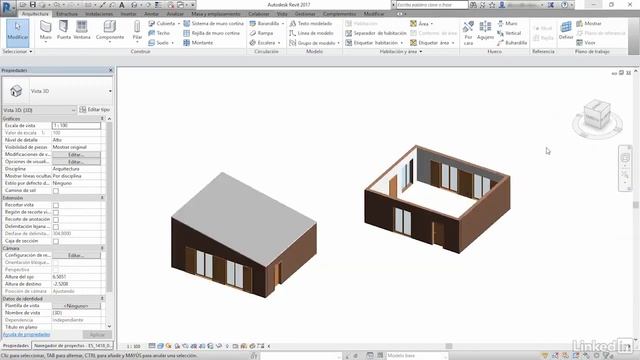Open the Vista ribbon tab
The width and height of the screenshot is (640, 360).
pyautogui.click(x=282, y=14)
